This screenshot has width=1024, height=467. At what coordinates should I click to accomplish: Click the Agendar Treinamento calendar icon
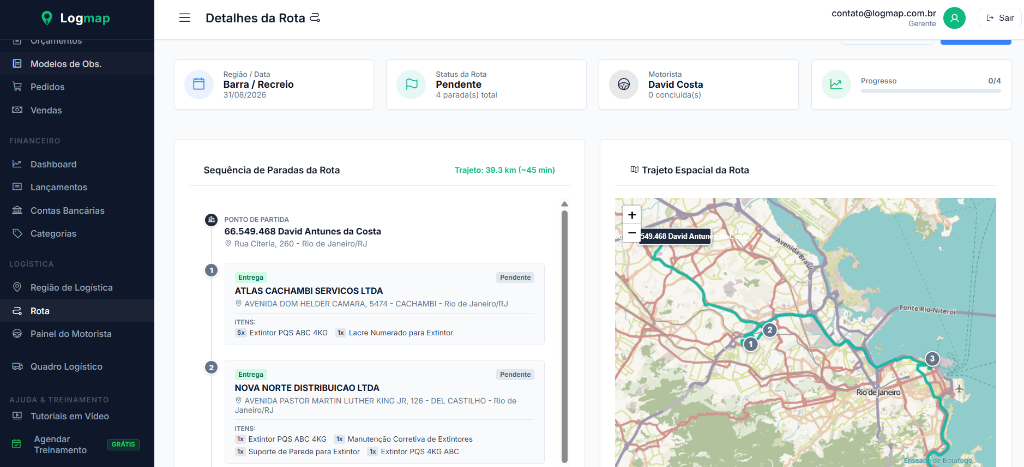17,444
